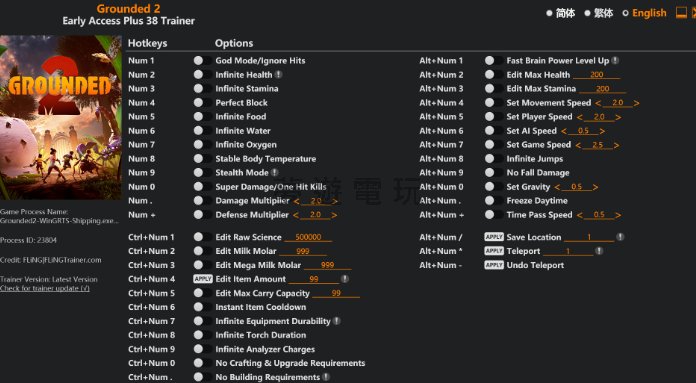Enable Infinite Oxygen
The width and height of the screenshot is (696, 383).
202,144
